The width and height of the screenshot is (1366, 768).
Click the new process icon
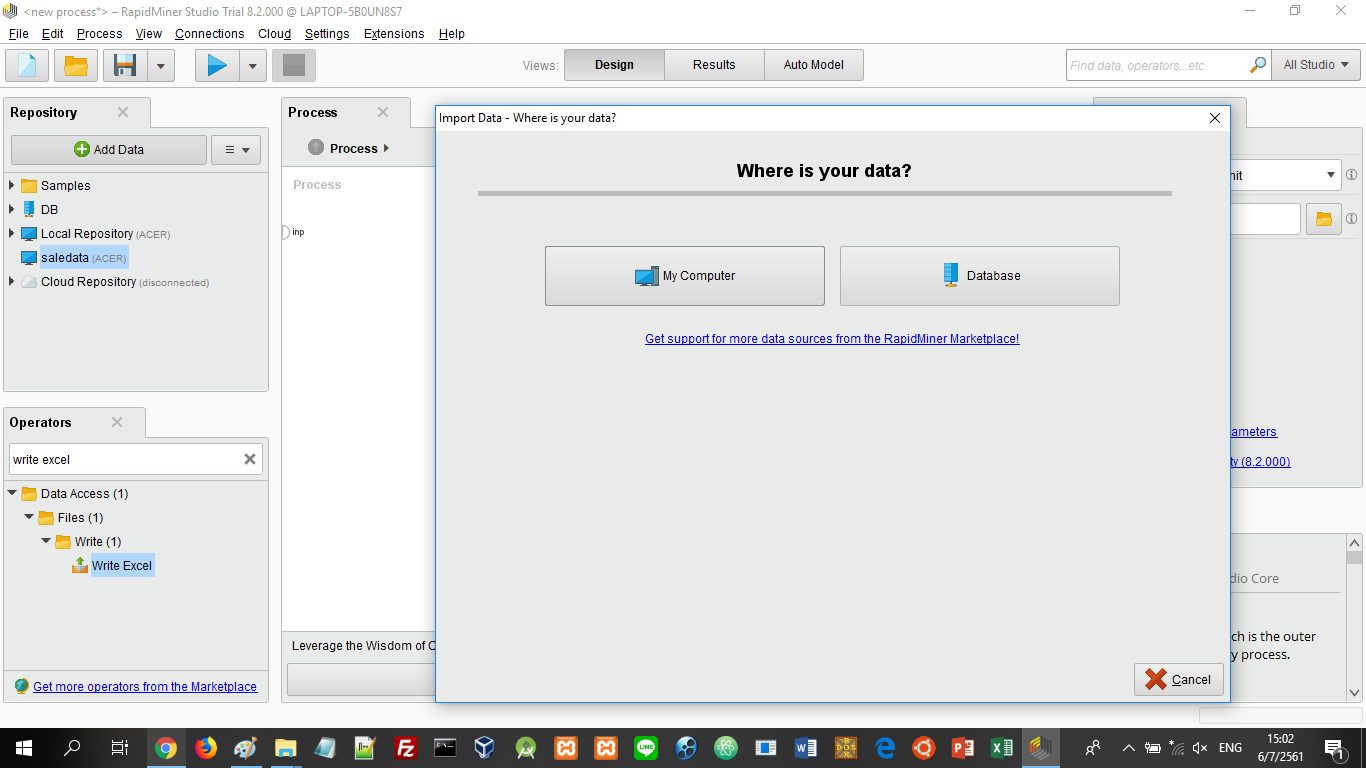27,66
